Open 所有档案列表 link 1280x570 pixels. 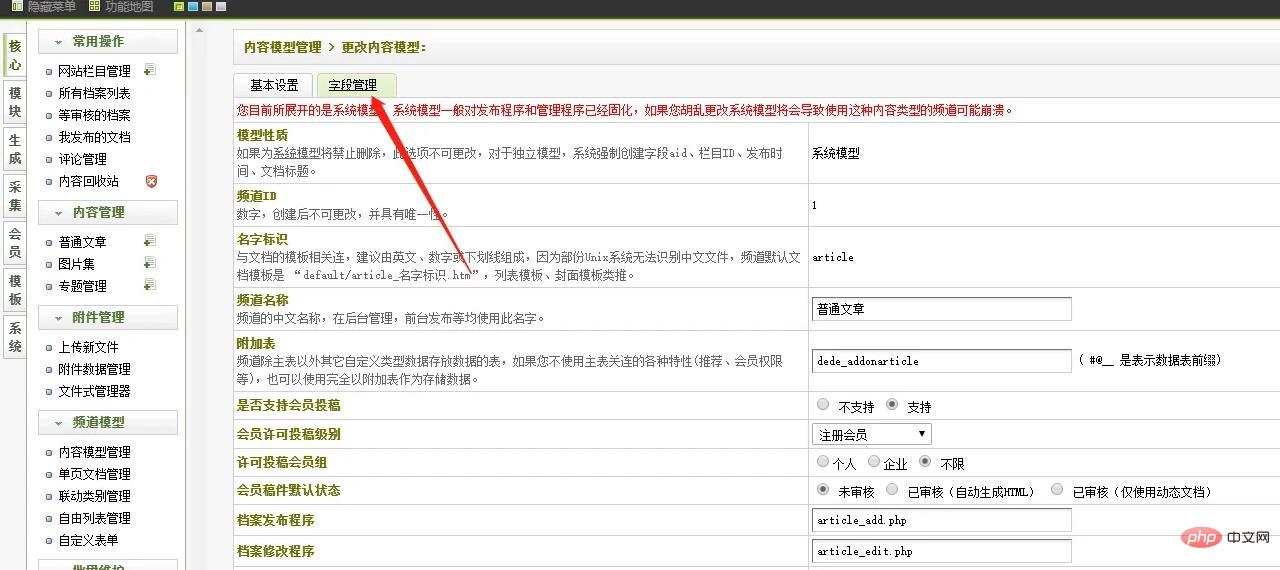(x=94, y=93)
